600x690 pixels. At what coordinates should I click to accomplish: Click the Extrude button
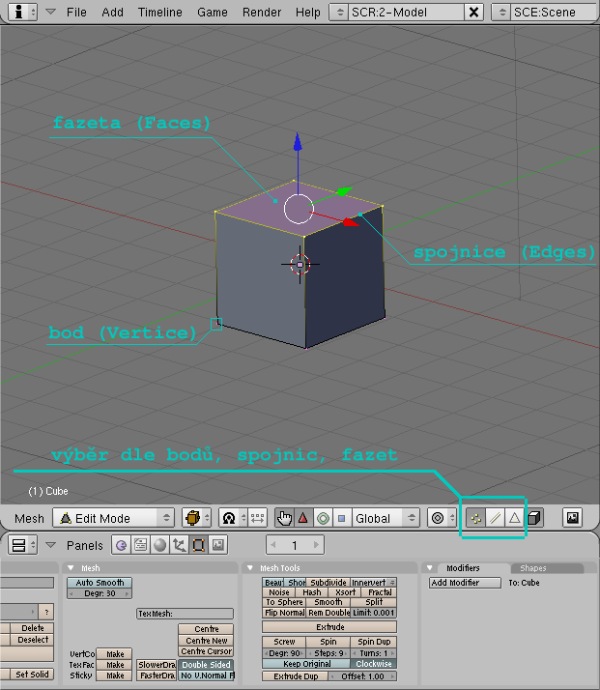click(x=330, y=627)
